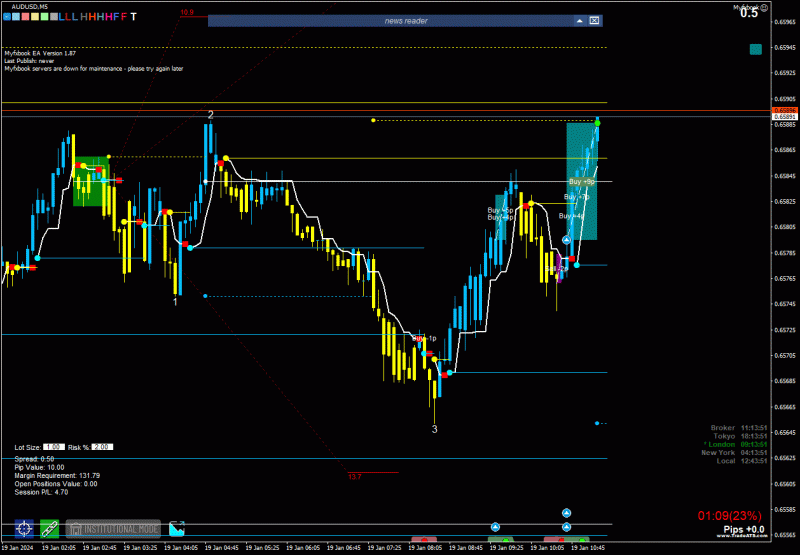Edit the Risk % input field
Viewport: 800px width, 555px height.
coord(102,447)
